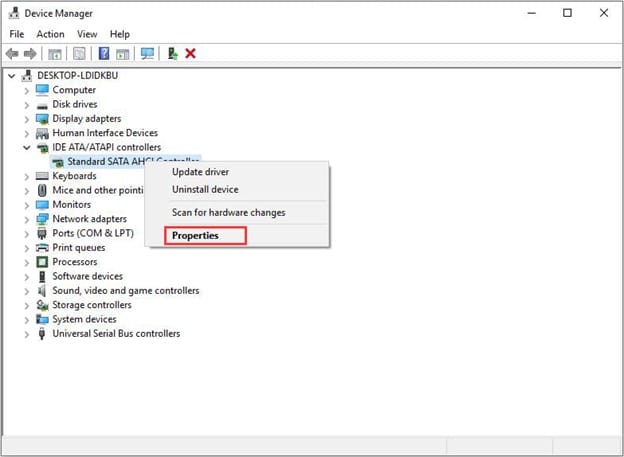Click the Display adapters category icon
This screenshot has width=624, height=457.
42,119
